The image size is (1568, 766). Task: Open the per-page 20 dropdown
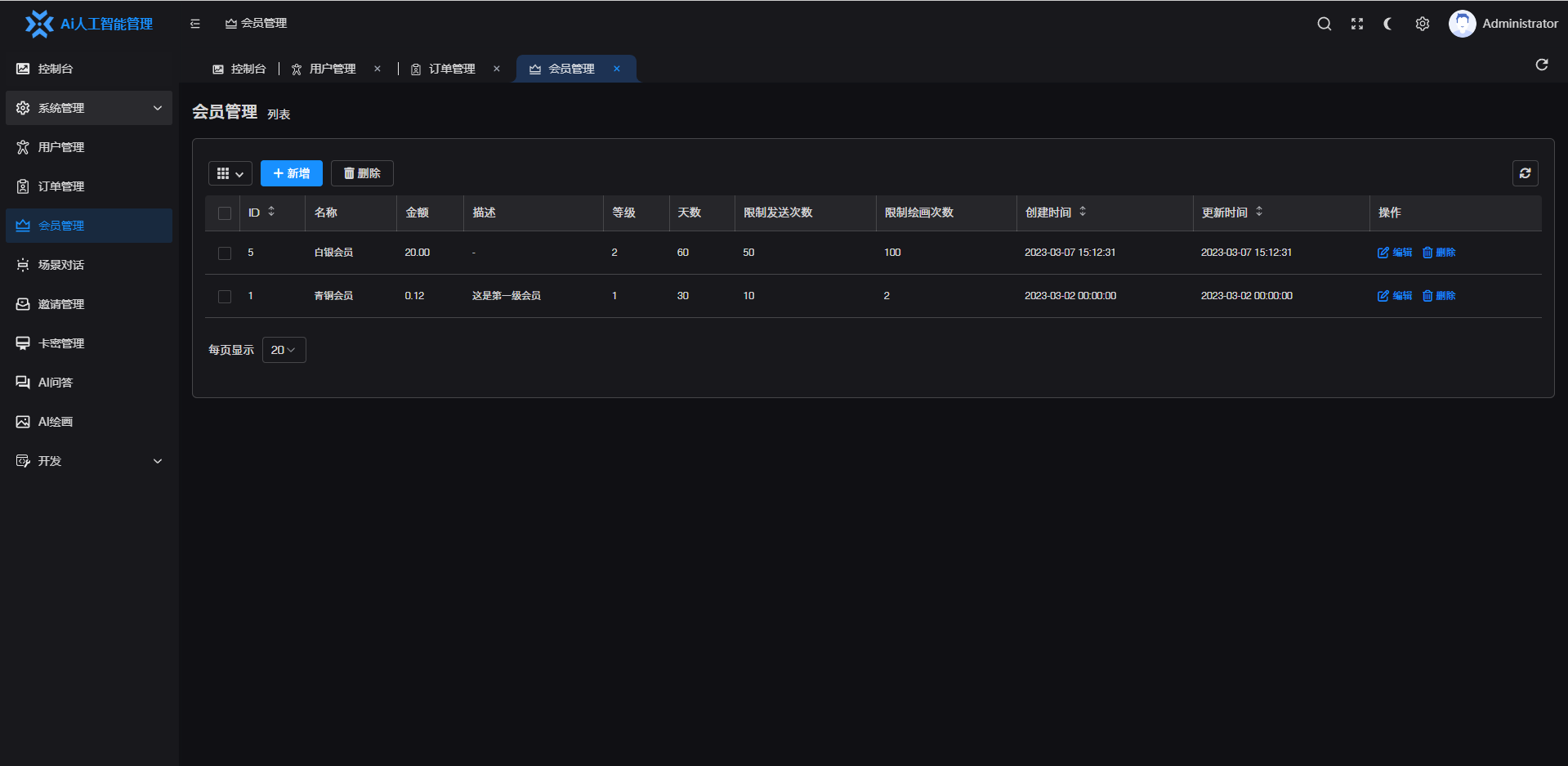point(284,350)
